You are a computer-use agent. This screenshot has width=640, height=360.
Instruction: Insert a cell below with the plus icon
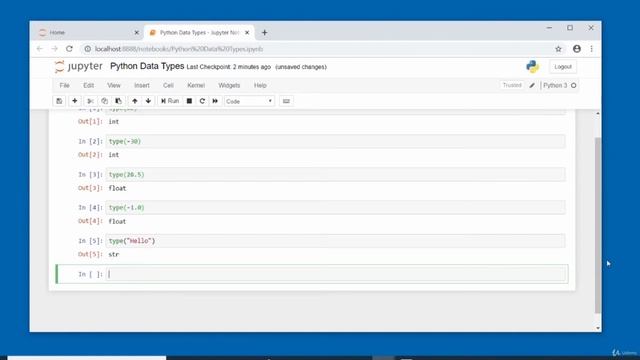[75, 101]
